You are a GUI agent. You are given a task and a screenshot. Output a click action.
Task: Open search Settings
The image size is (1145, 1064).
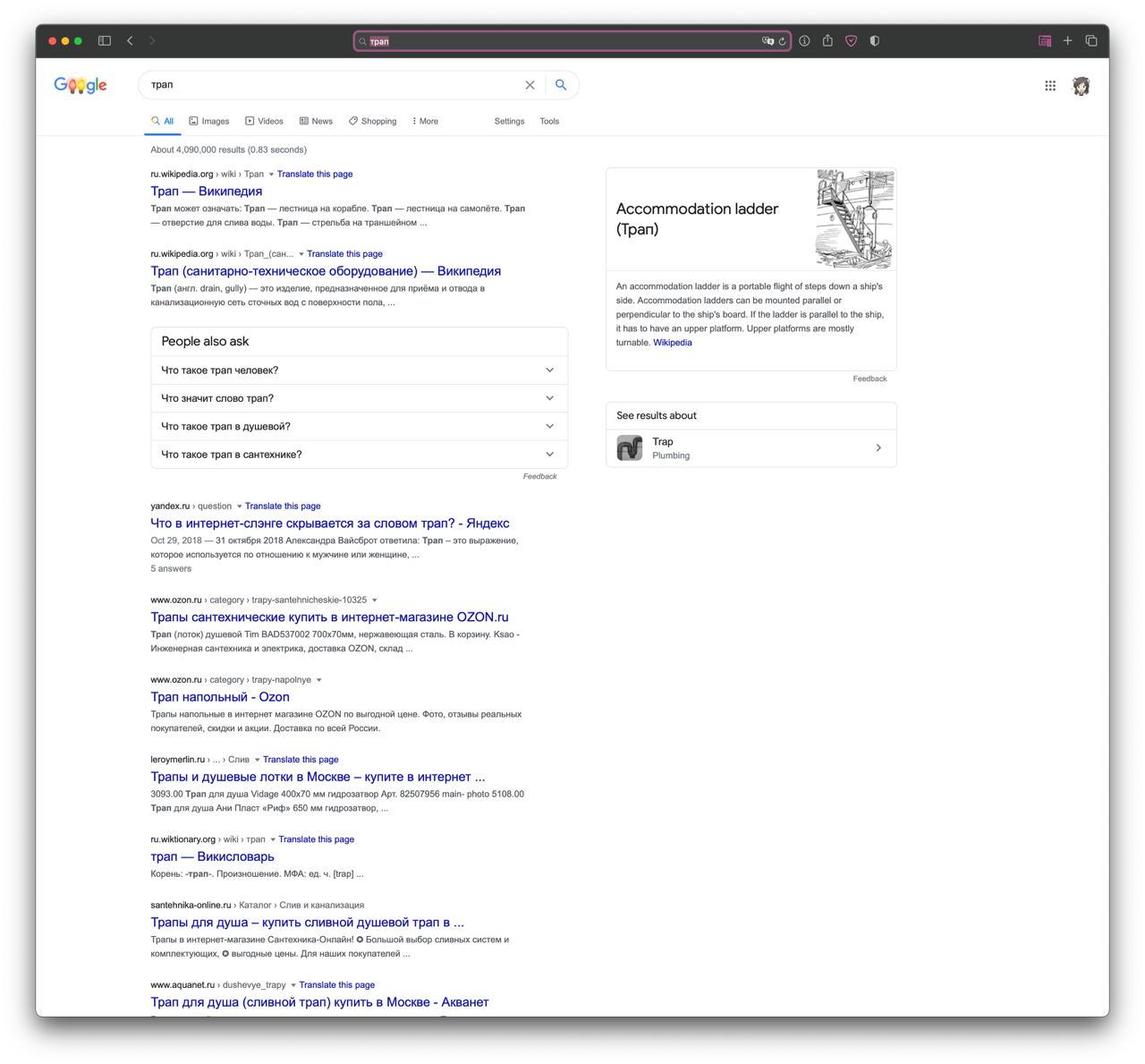[x=509, y=121]
